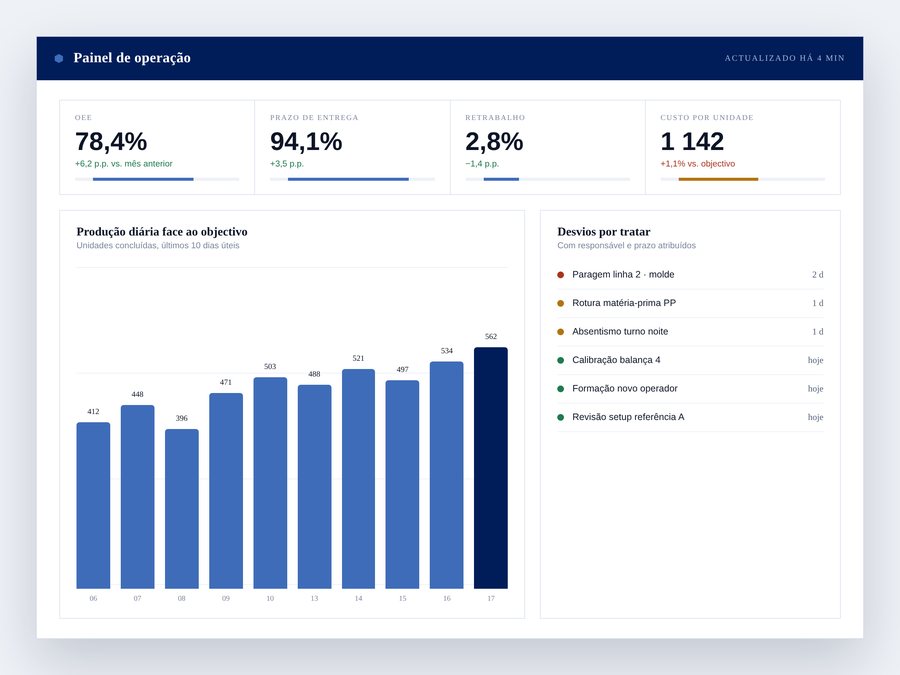The image size is (900, 675).
Task: Select the chart bar labelled 396
Action: [182, 509]
